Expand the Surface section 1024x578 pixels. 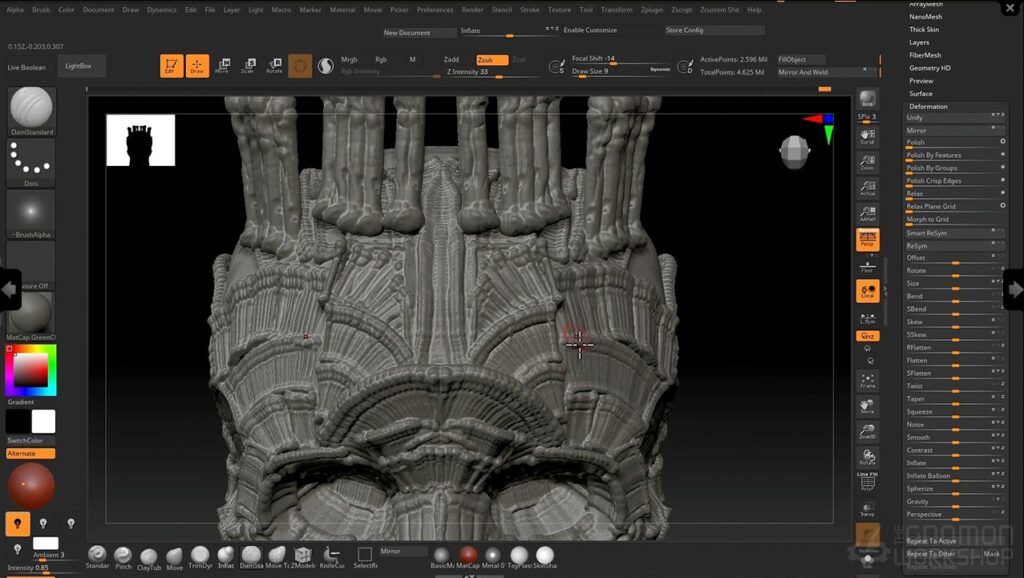pyautogui.click(x=921, y=93)
